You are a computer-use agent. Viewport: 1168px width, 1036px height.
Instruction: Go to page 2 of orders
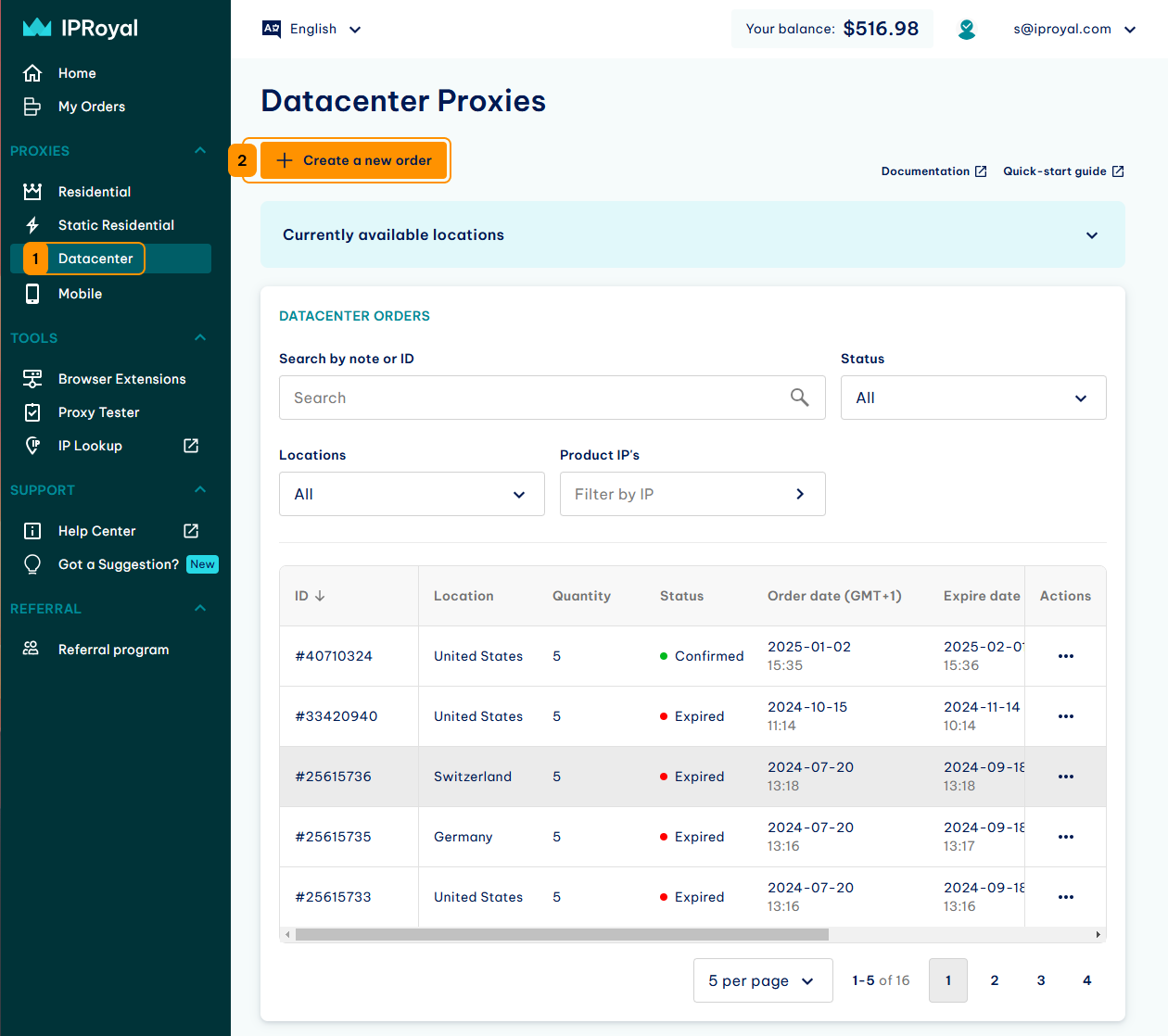click(x=995, y=980)
